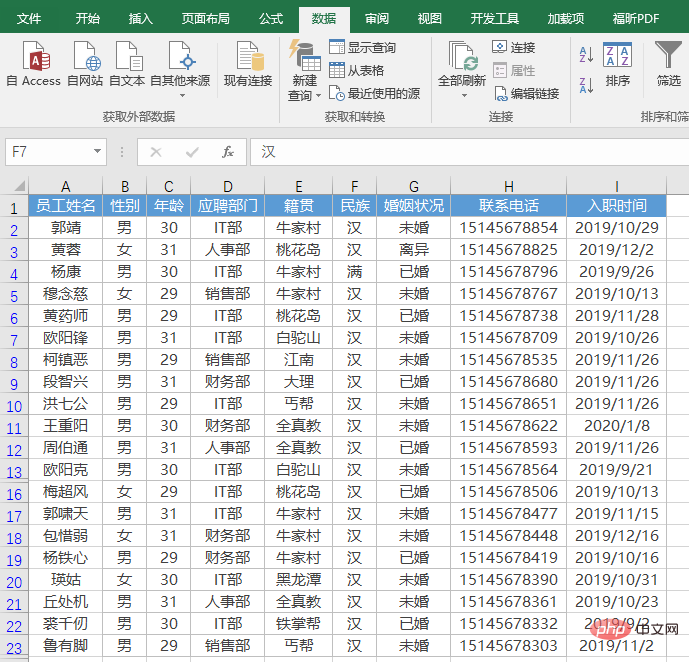Open the 文件 menu tab
Image resolution: width=689 pixels, height=662 pixels.
point(29,18)
